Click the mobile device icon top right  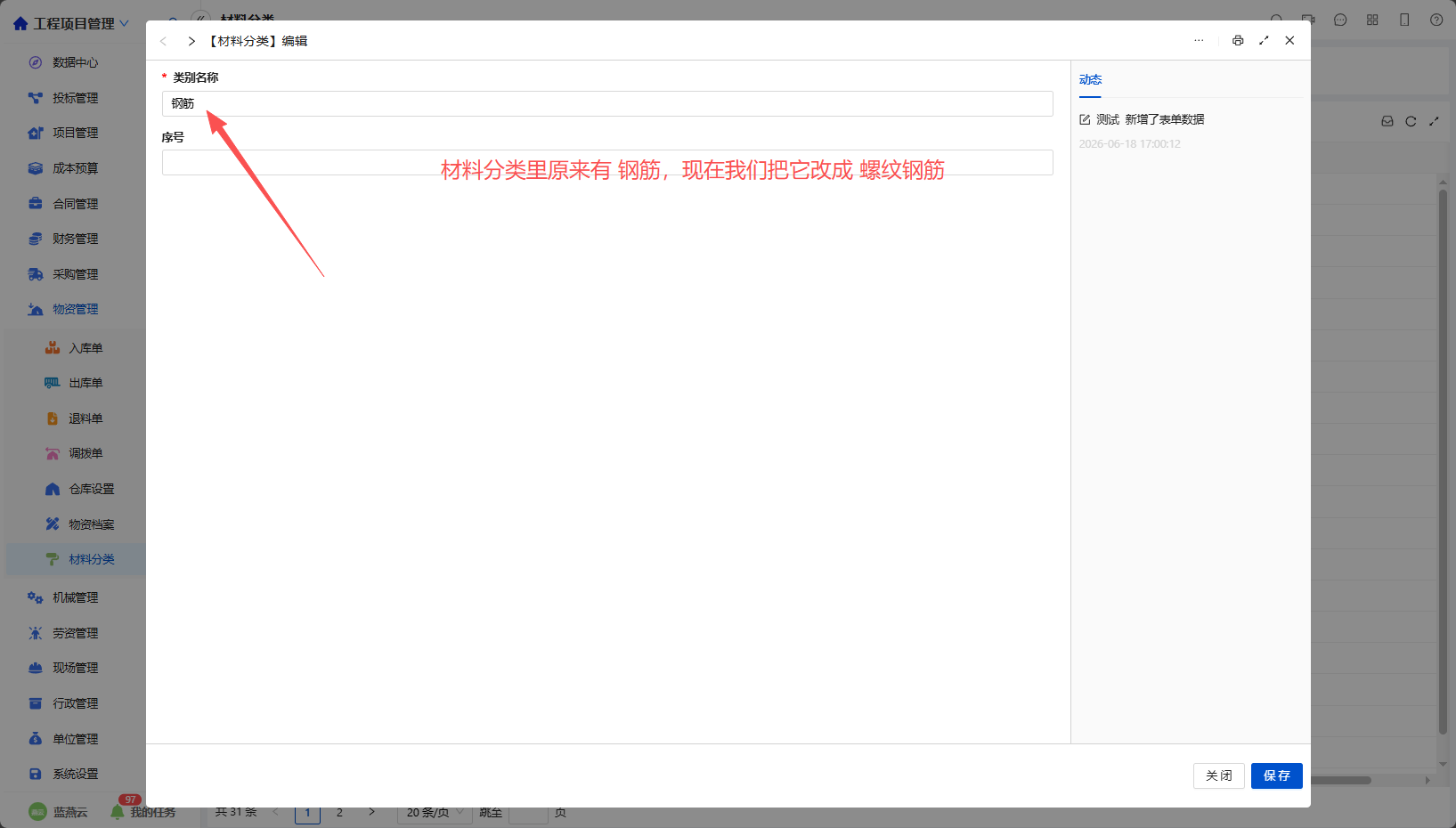[x=1404, y=20]
